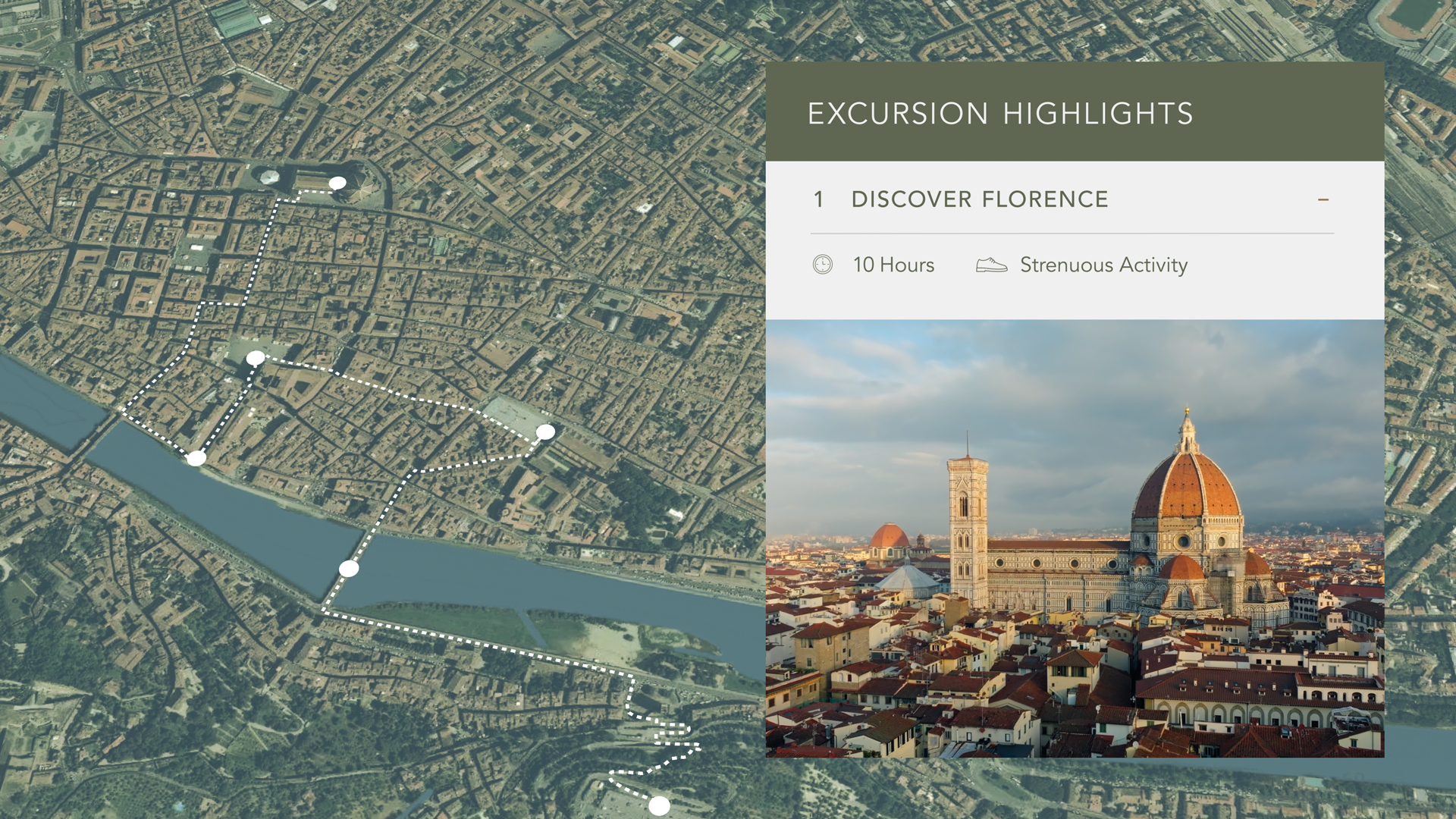Click the number 1 excursion index
The image size is (1456, 819).
(x=818, y=199)
